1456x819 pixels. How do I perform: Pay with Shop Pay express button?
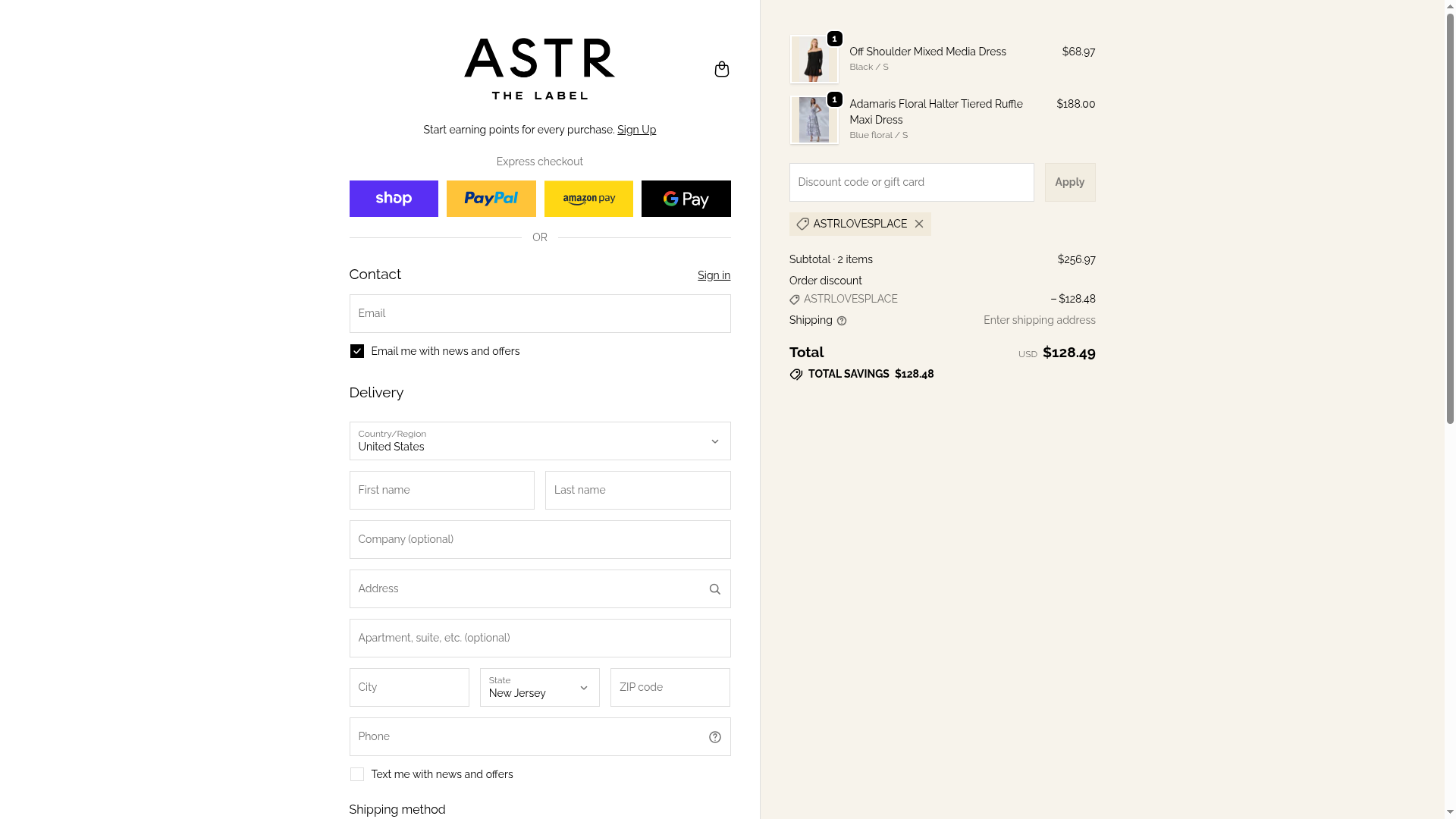[394, 199]
